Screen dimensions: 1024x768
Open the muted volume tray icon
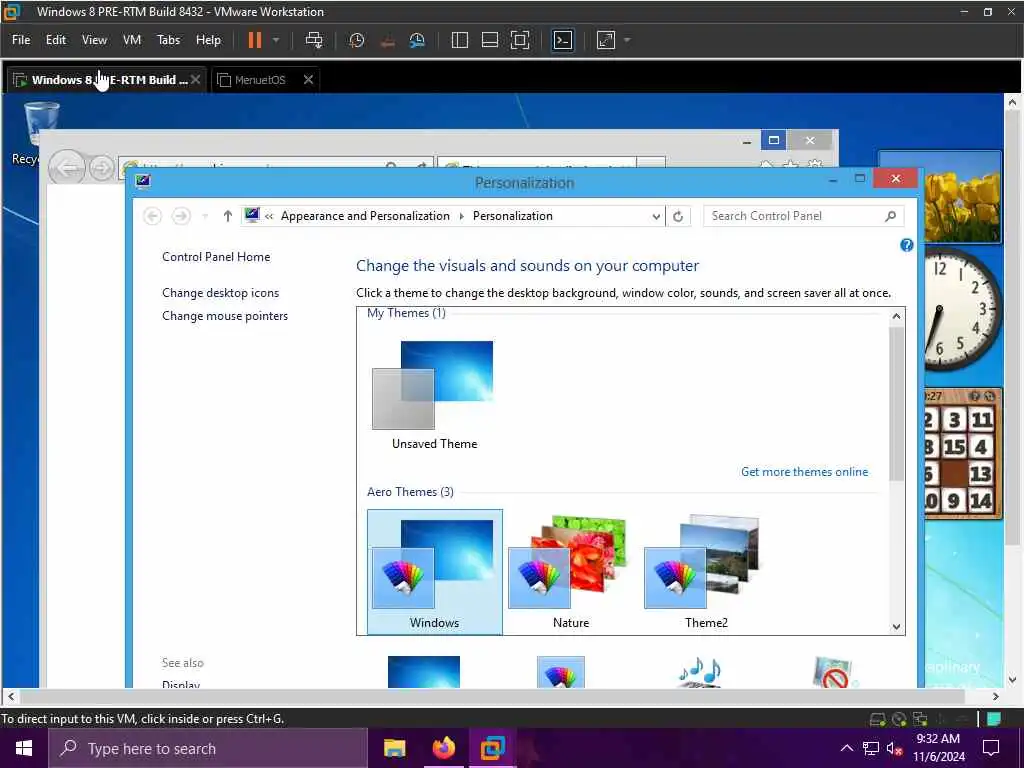coord(895,748)
